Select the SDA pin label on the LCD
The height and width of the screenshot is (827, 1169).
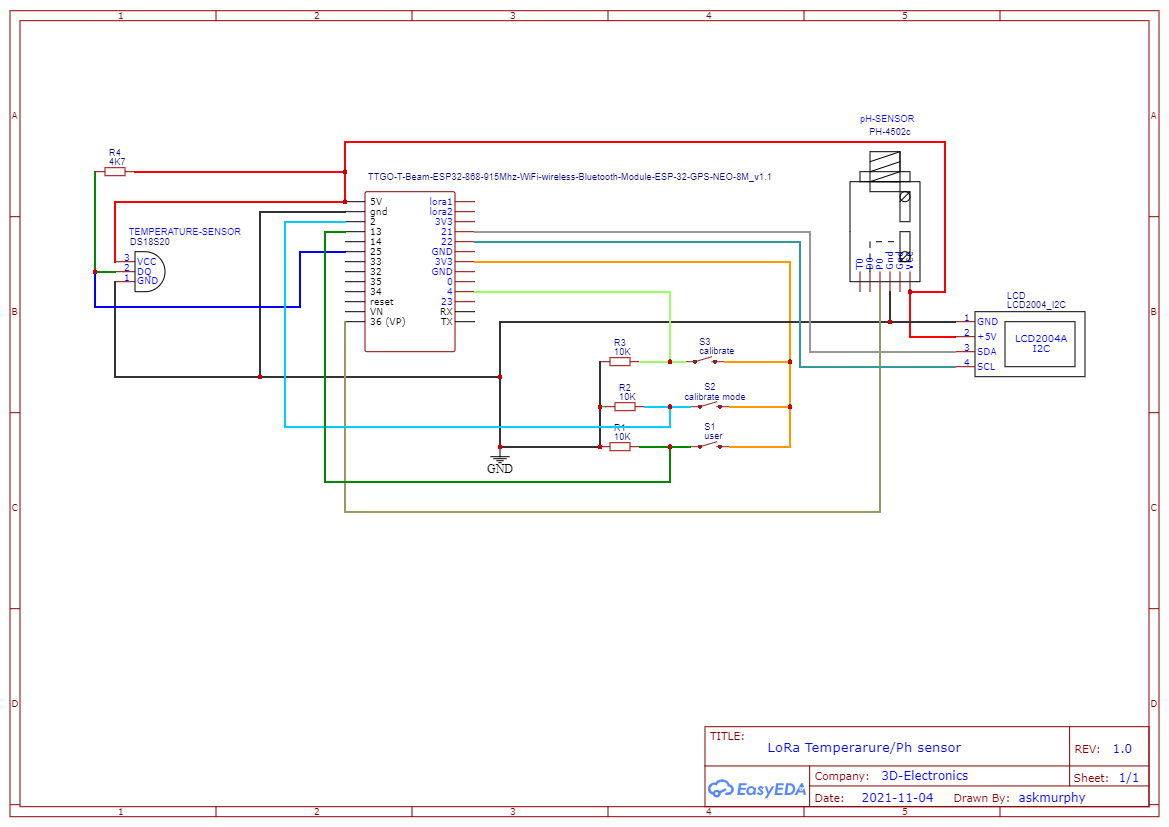click(986, 352)
